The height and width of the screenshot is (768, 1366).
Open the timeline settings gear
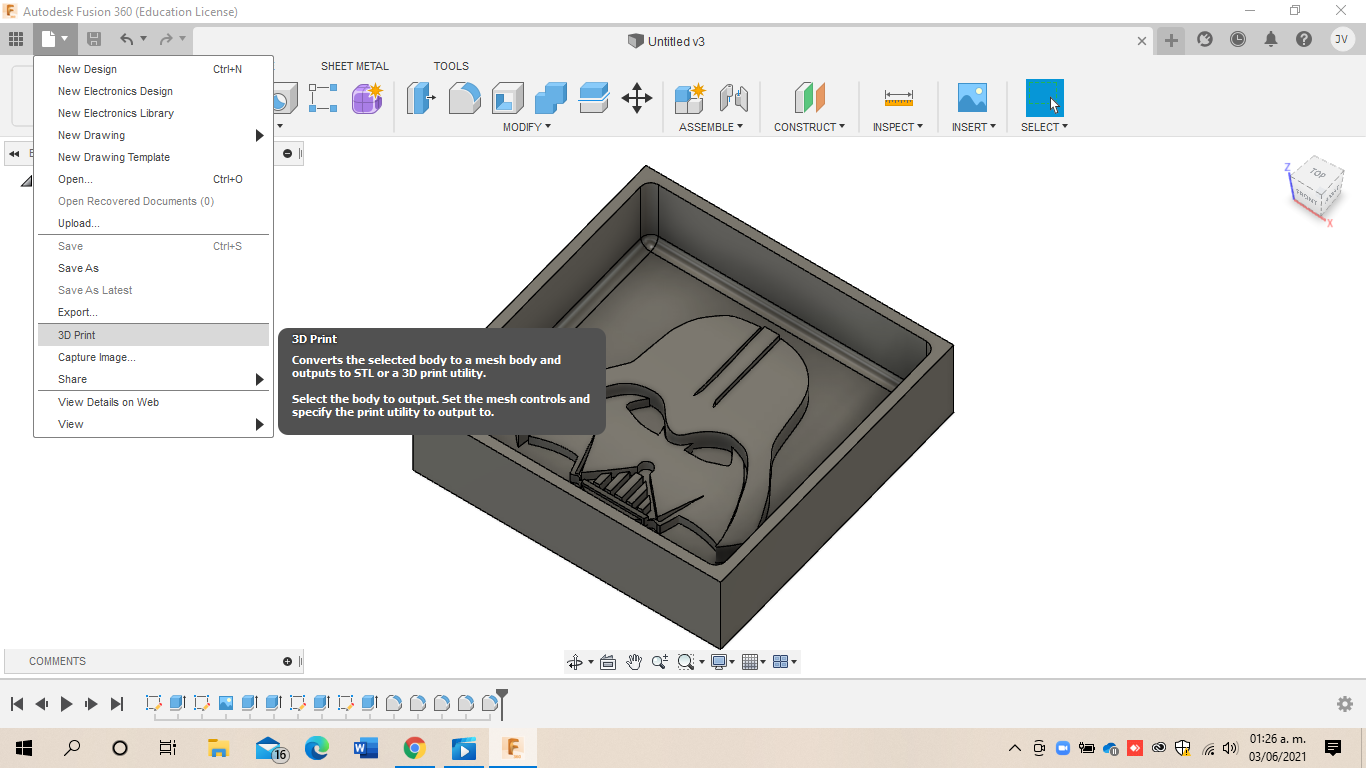point(1345,704)
